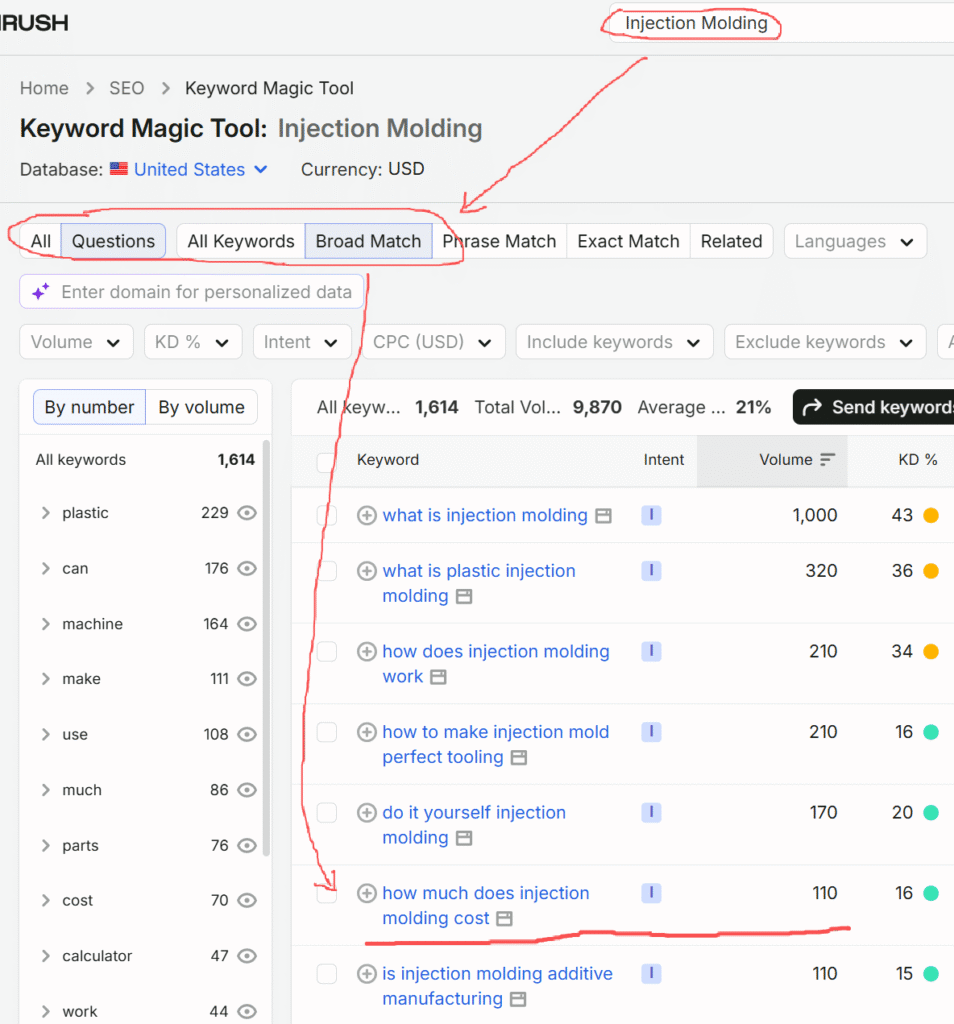Click the Semrush logo

click(34, 23)
